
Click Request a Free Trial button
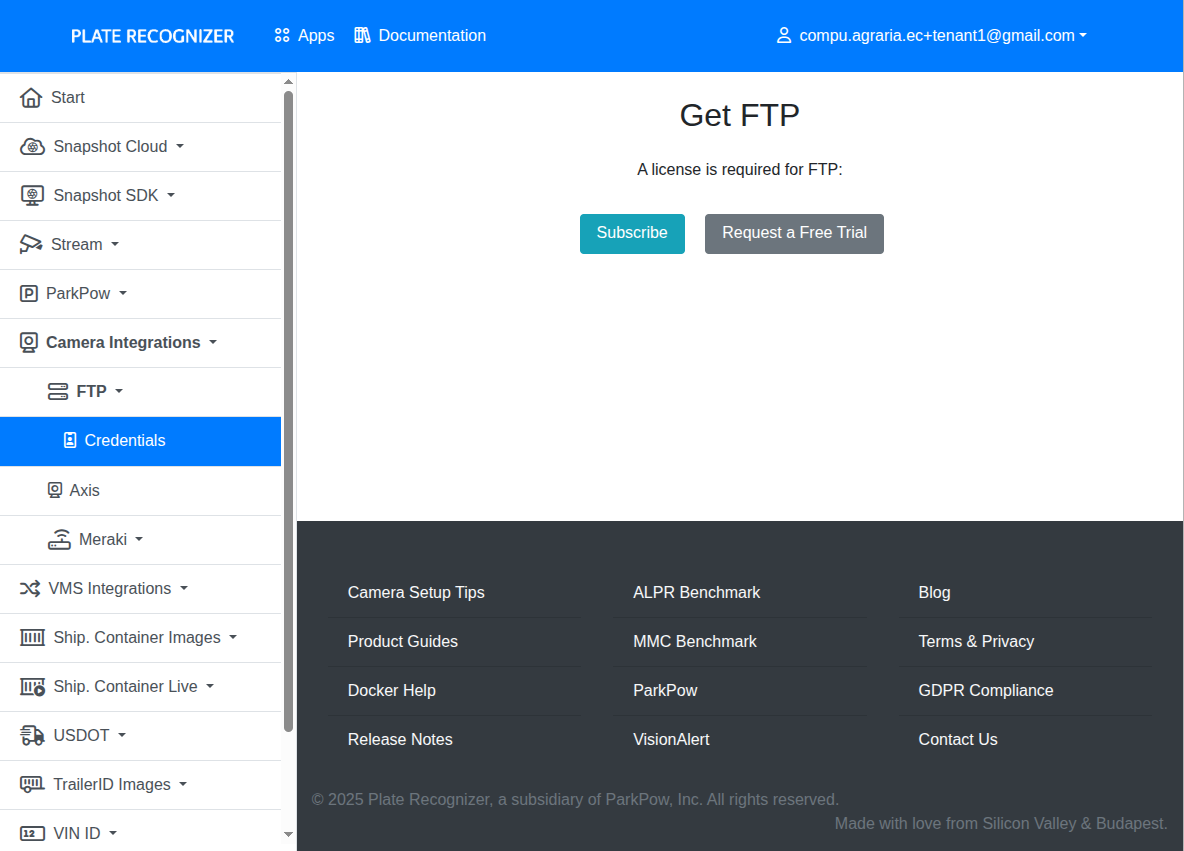tap(794, 233)
